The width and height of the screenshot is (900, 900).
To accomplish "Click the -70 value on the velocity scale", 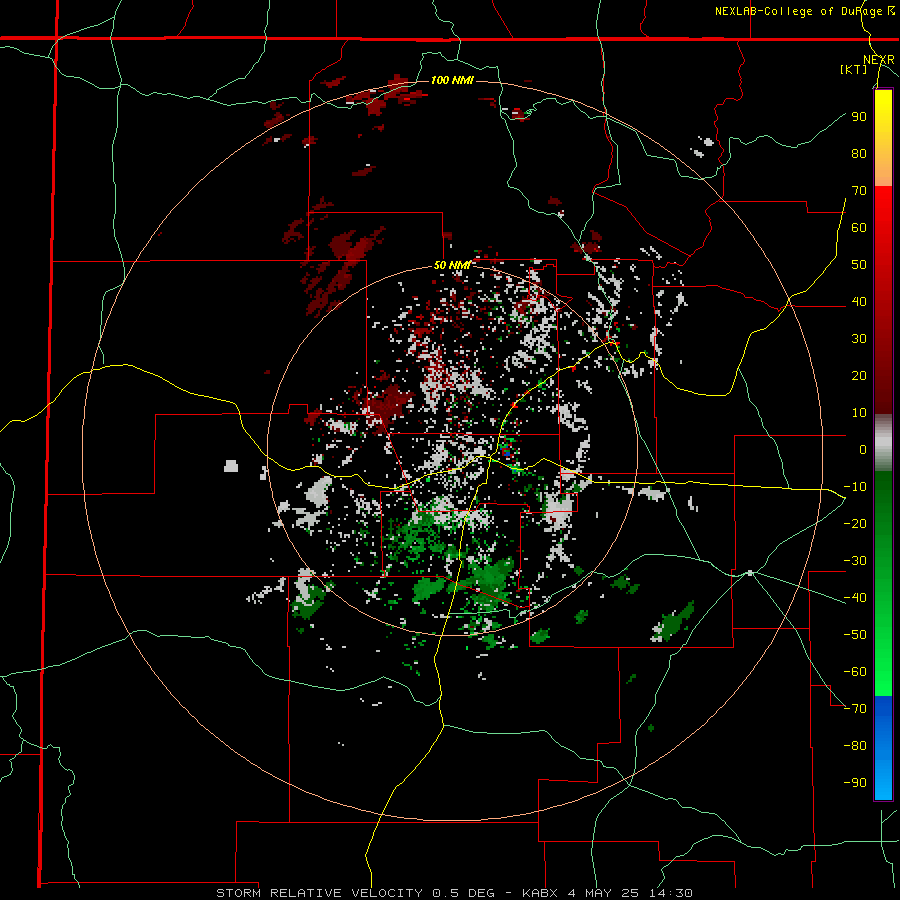I will coord(855,708).
